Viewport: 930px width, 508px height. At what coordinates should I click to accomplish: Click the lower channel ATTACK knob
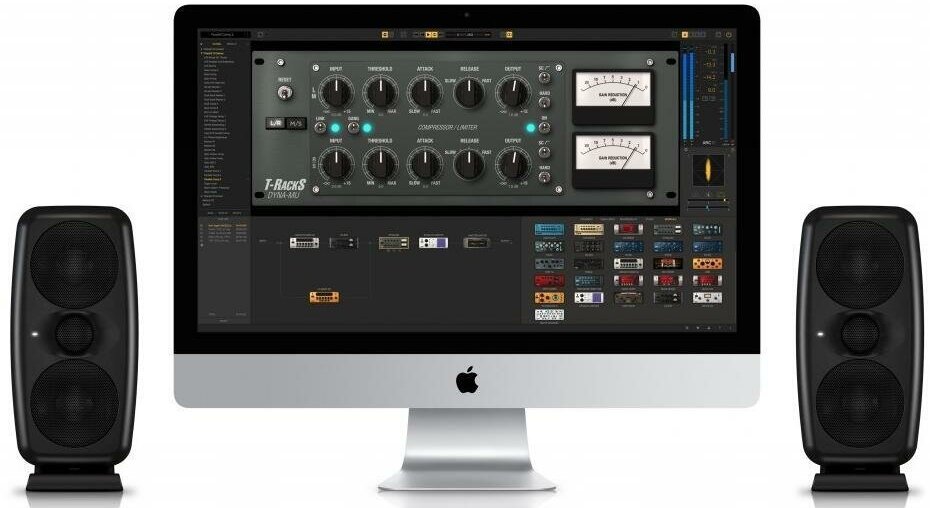(x=425, y=164)
